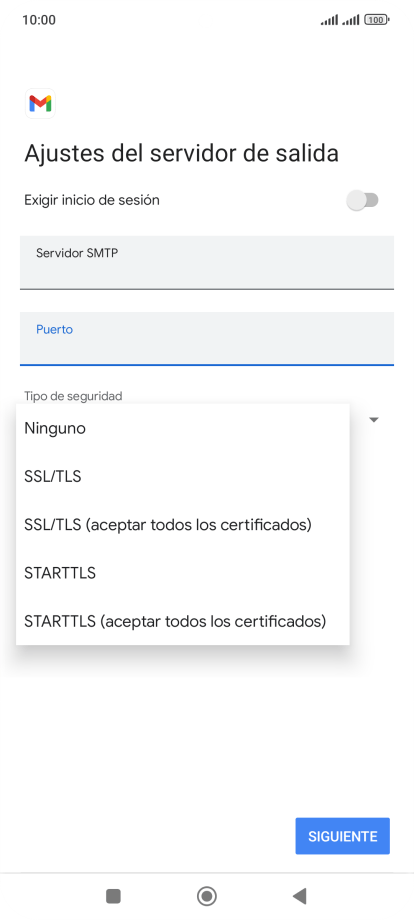Tap the Ajustes del servidor de salida heading
414x920 pixels.
181,154
